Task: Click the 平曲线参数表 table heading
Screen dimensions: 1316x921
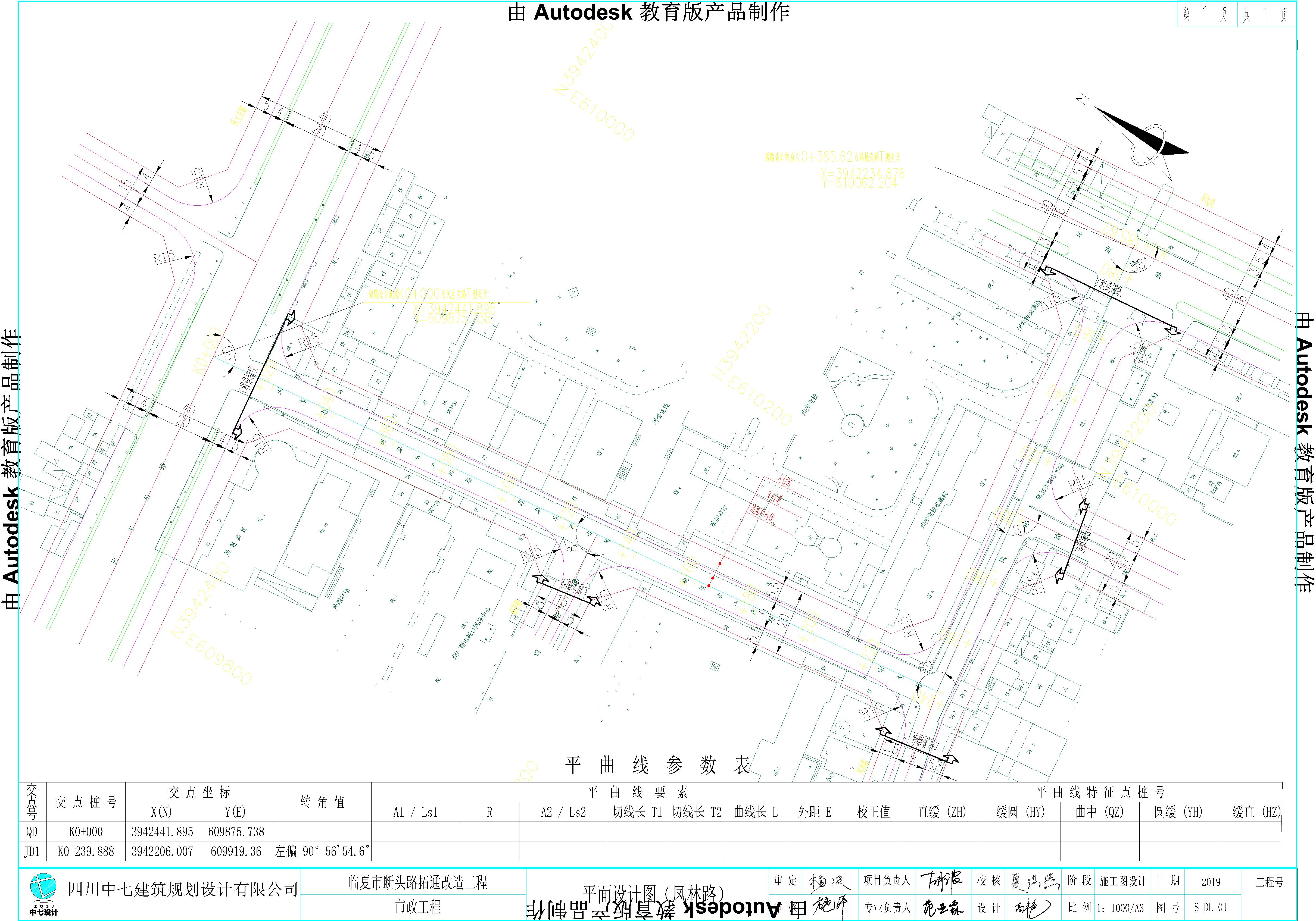Action: pos(657,765)
